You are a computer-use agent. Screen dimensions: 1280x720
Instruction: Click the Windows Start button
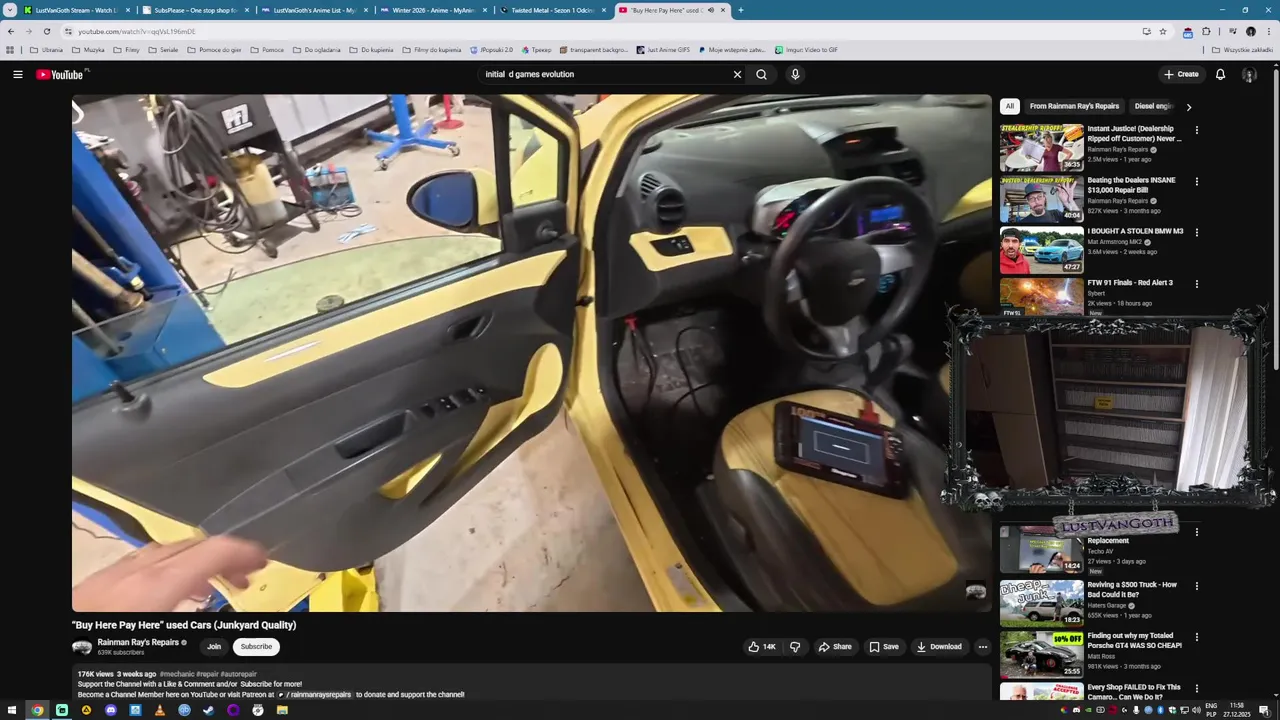(x=12, y=710)
